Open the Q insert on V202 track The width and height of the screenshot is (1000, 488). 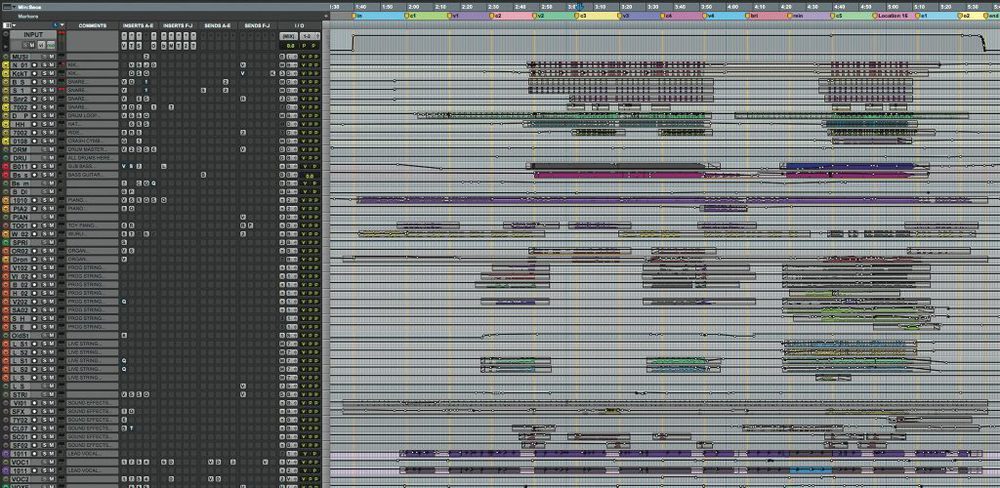[124, 301]
